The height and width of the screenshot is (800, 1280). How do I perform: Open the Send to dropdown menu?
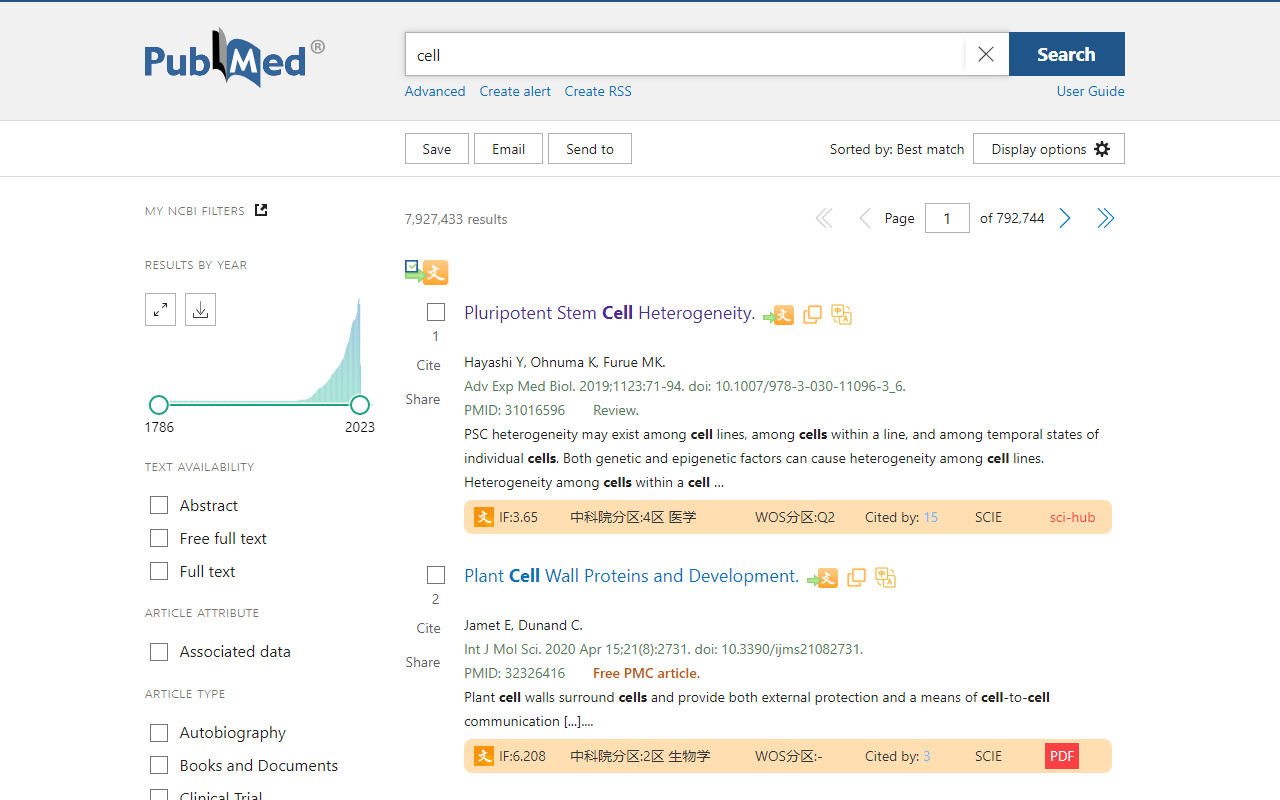590,149
